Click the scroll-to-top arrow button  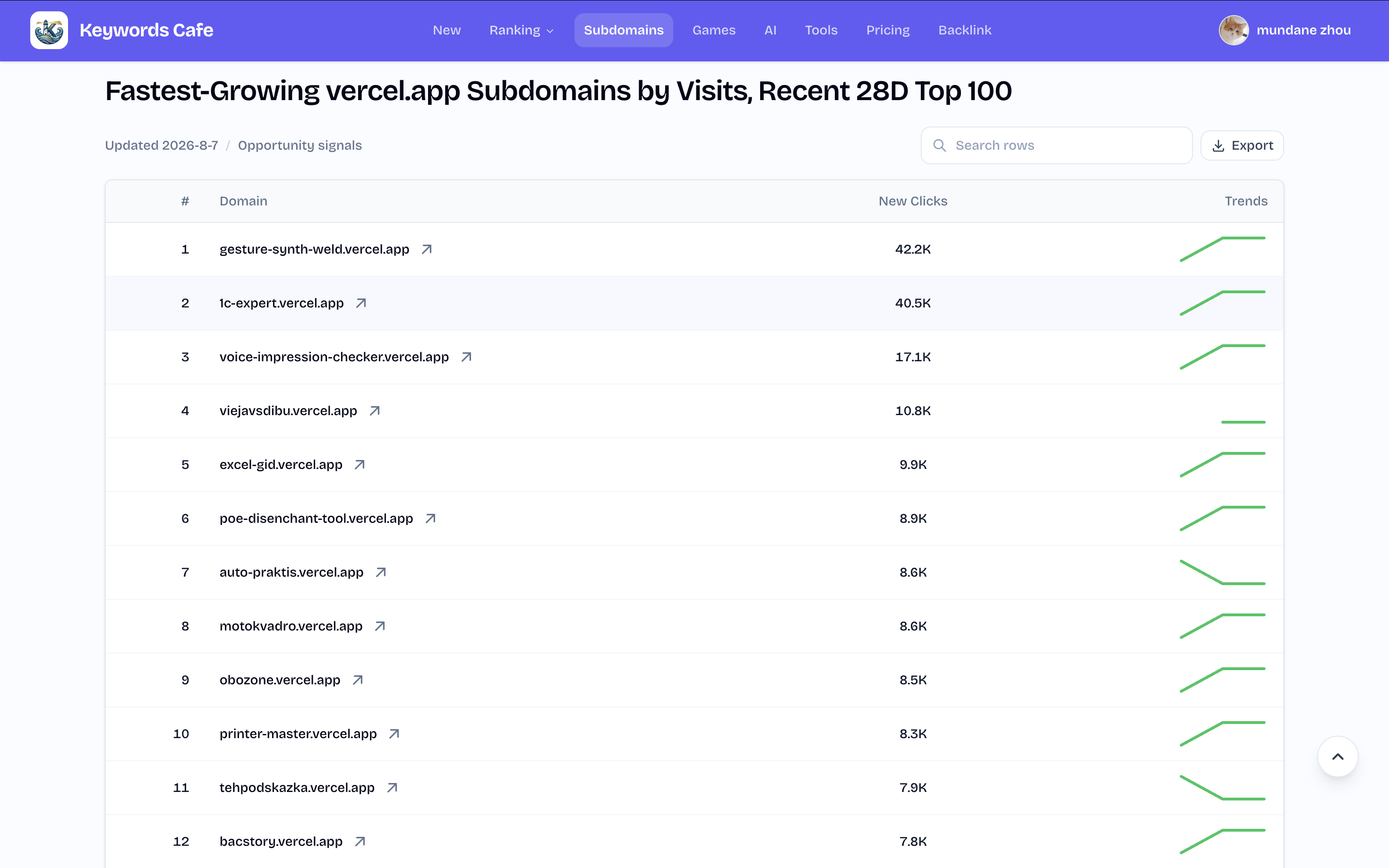pyautogui.click(x=1338, y=757)
